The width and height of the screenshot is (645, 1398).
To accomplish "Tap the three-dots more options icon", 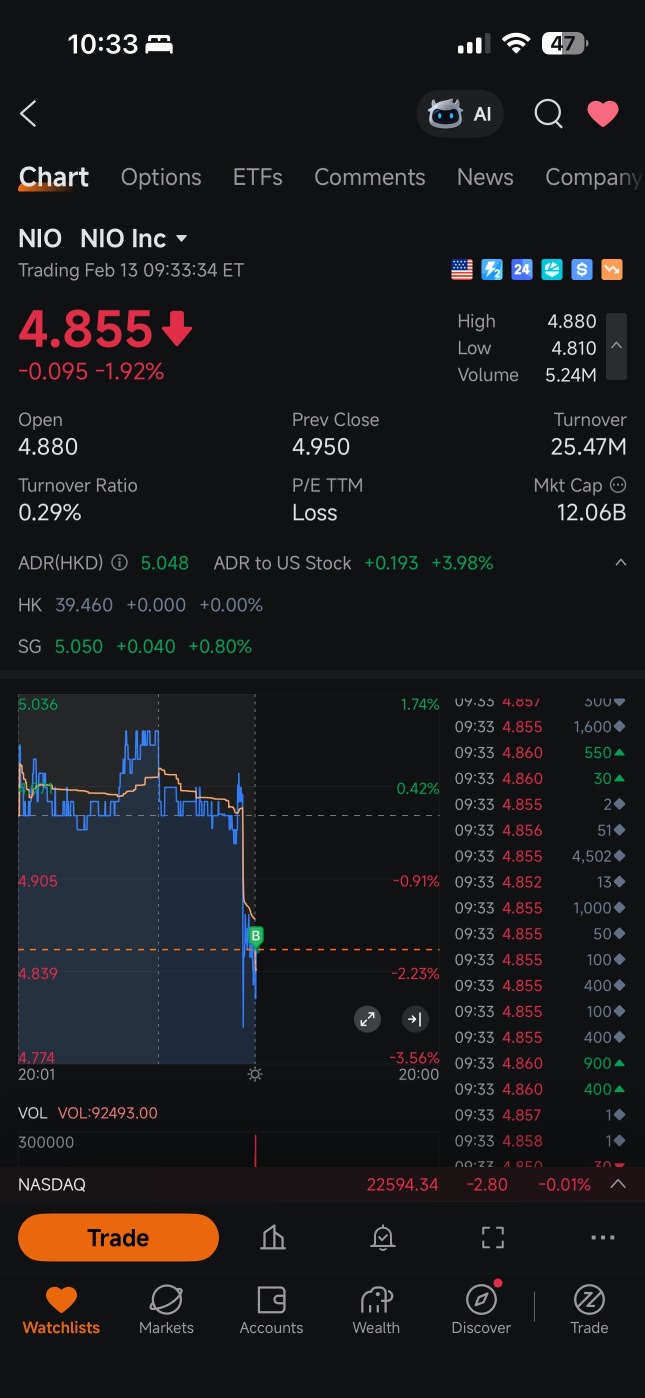I will (x=603, y=1238).
